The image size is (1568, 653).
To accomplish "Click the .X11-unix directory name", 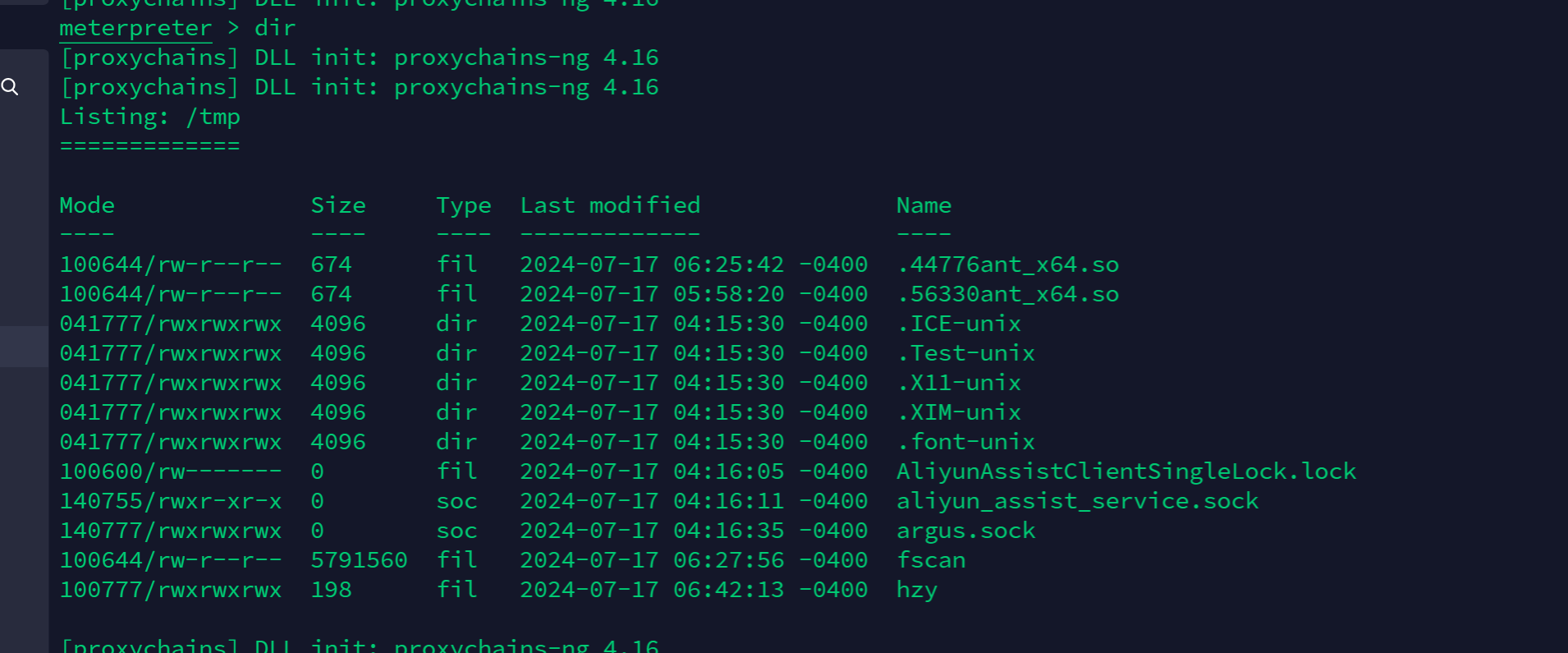I will click(x=959, y=383).
